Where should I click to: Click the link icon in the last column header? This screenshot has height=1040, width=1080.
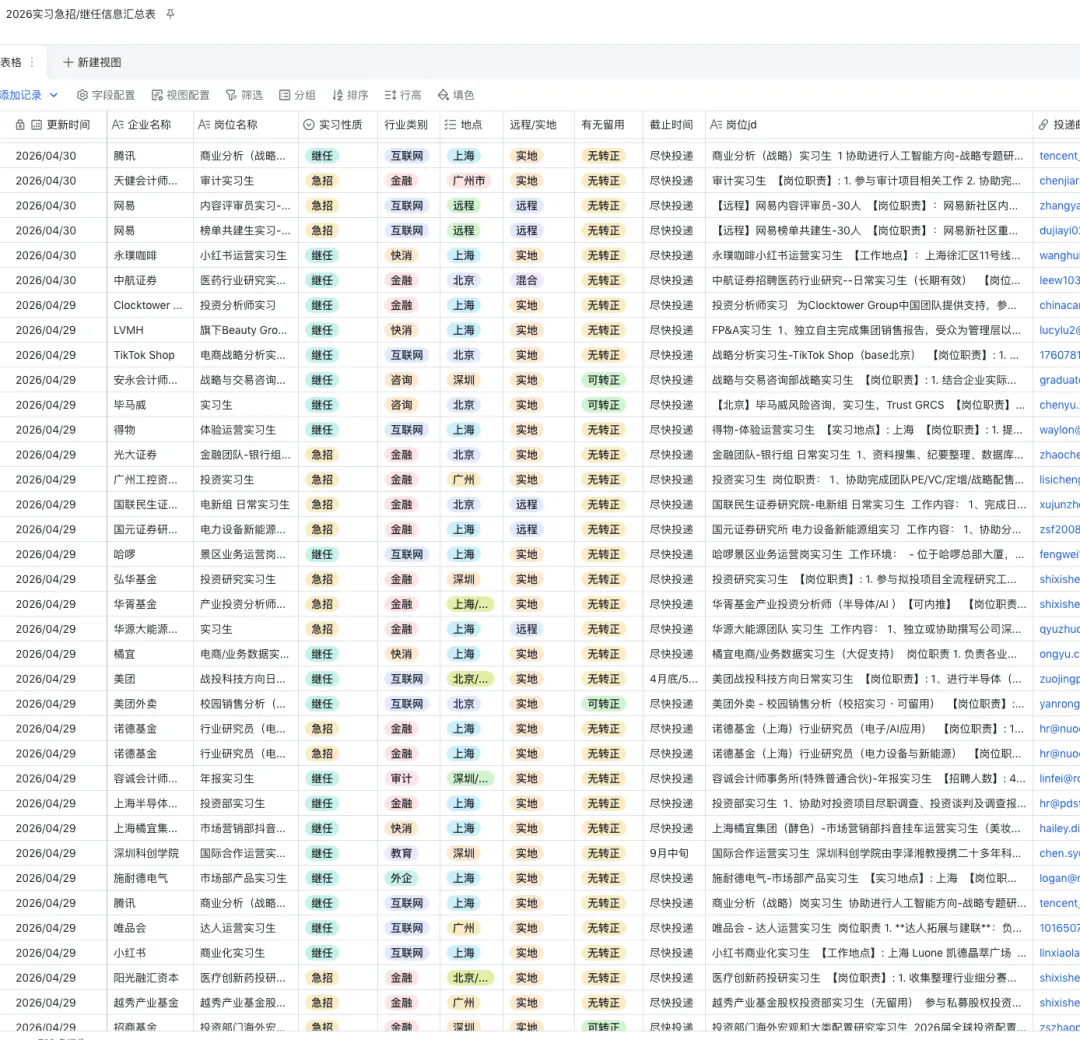(x=1043, y=125)
